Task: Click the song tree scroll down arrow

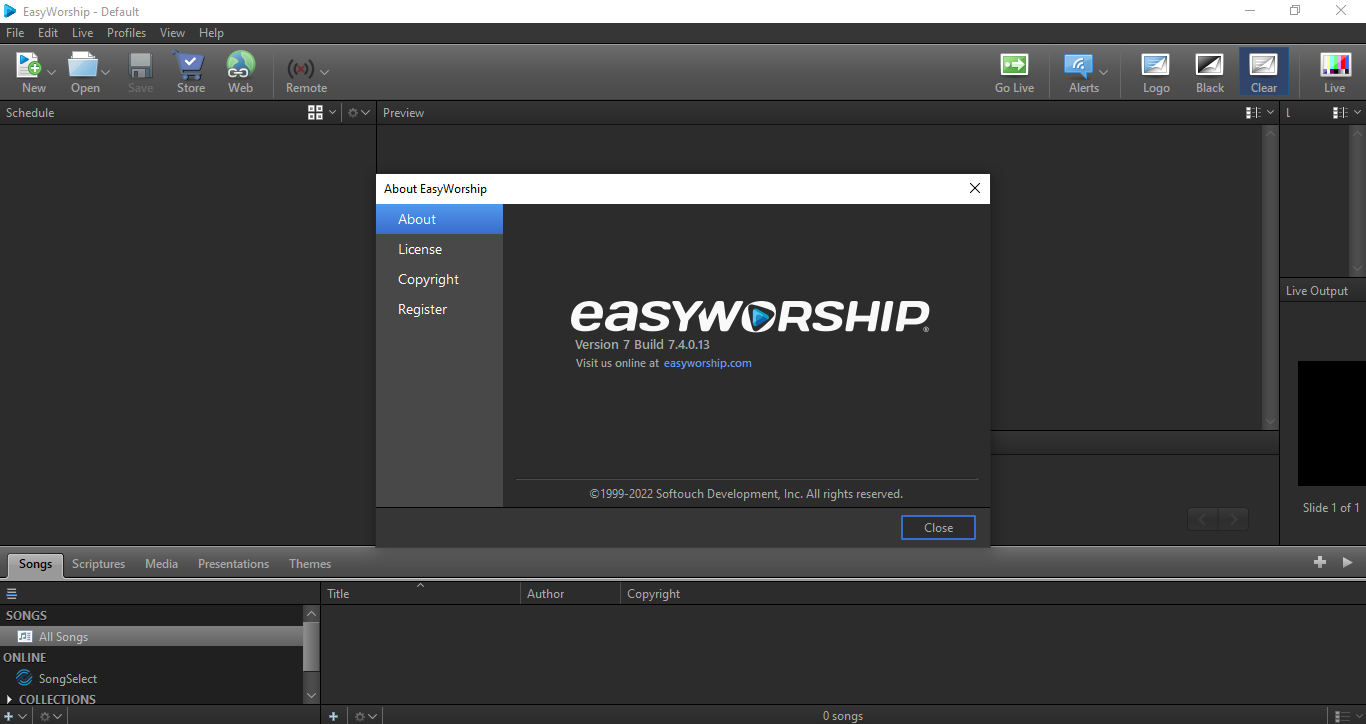Action: coord(311,695)
